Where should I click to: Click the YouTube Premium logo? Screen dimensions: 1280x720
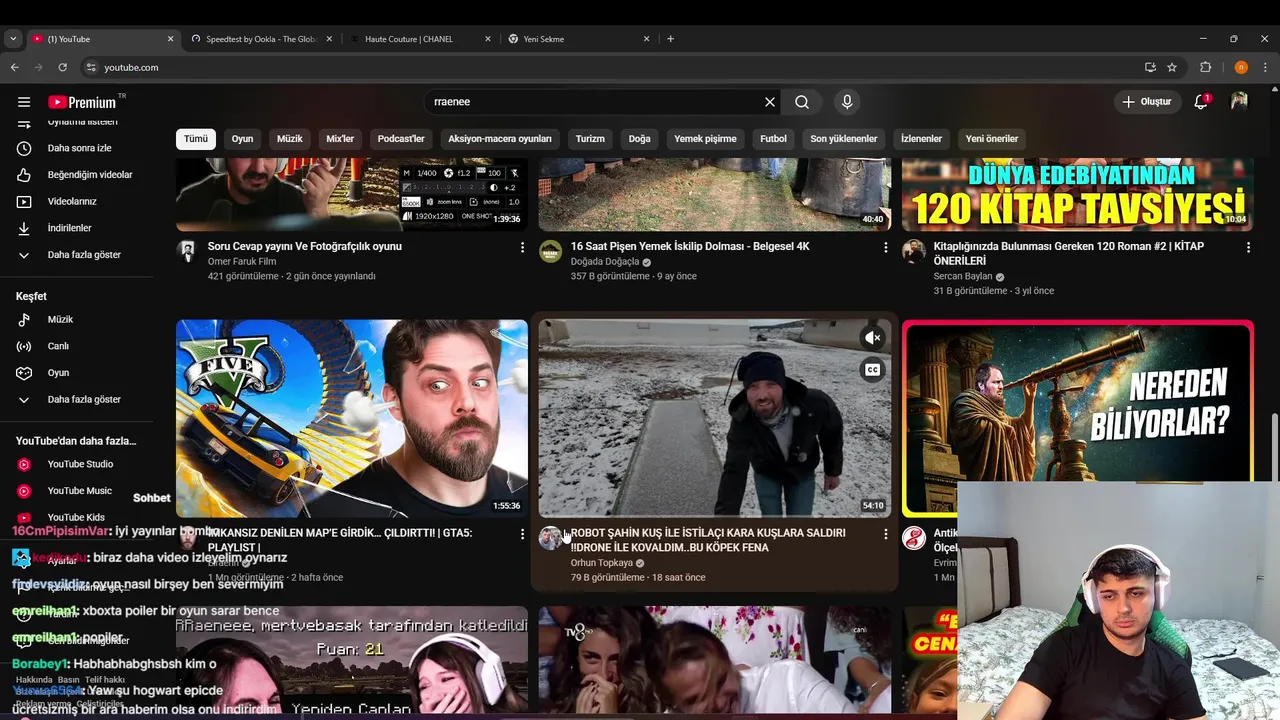[84, 102]
